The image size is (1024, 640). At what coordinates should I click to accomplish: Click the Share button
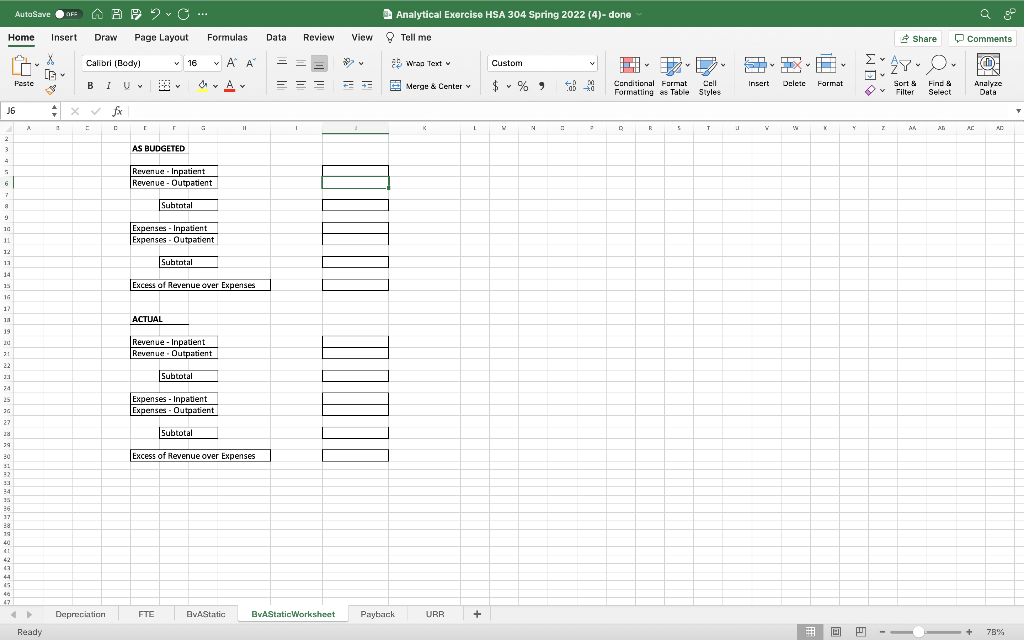point(917,37)
